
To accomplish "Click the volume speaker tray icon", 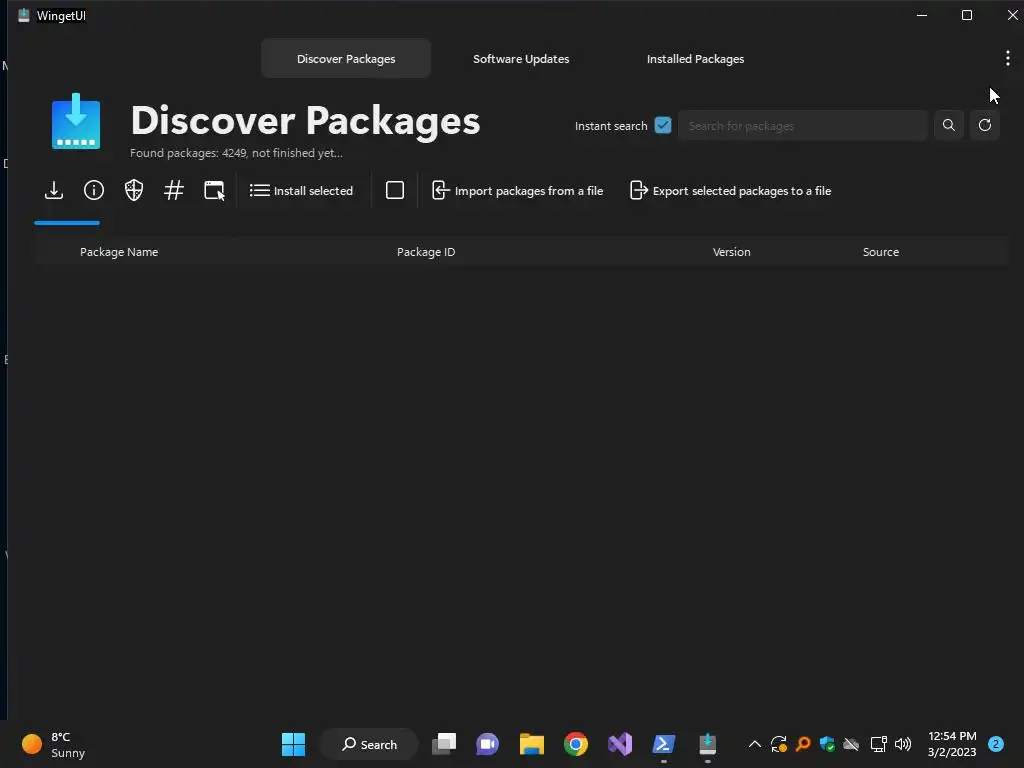I will (x=903, y=744).
